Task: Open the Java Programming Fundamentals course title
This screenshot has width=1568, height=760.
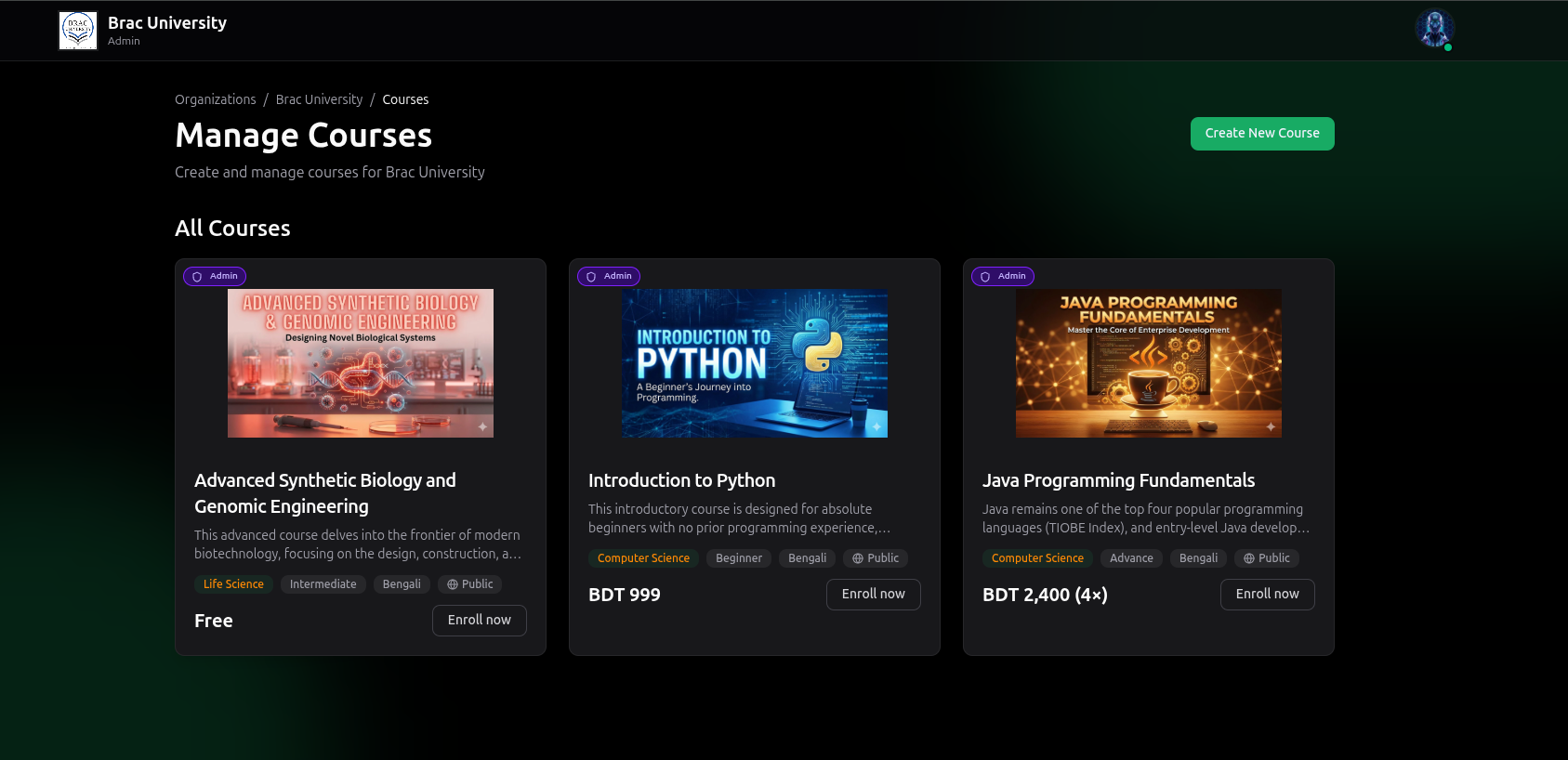Action: click(x=1118, y=480)
